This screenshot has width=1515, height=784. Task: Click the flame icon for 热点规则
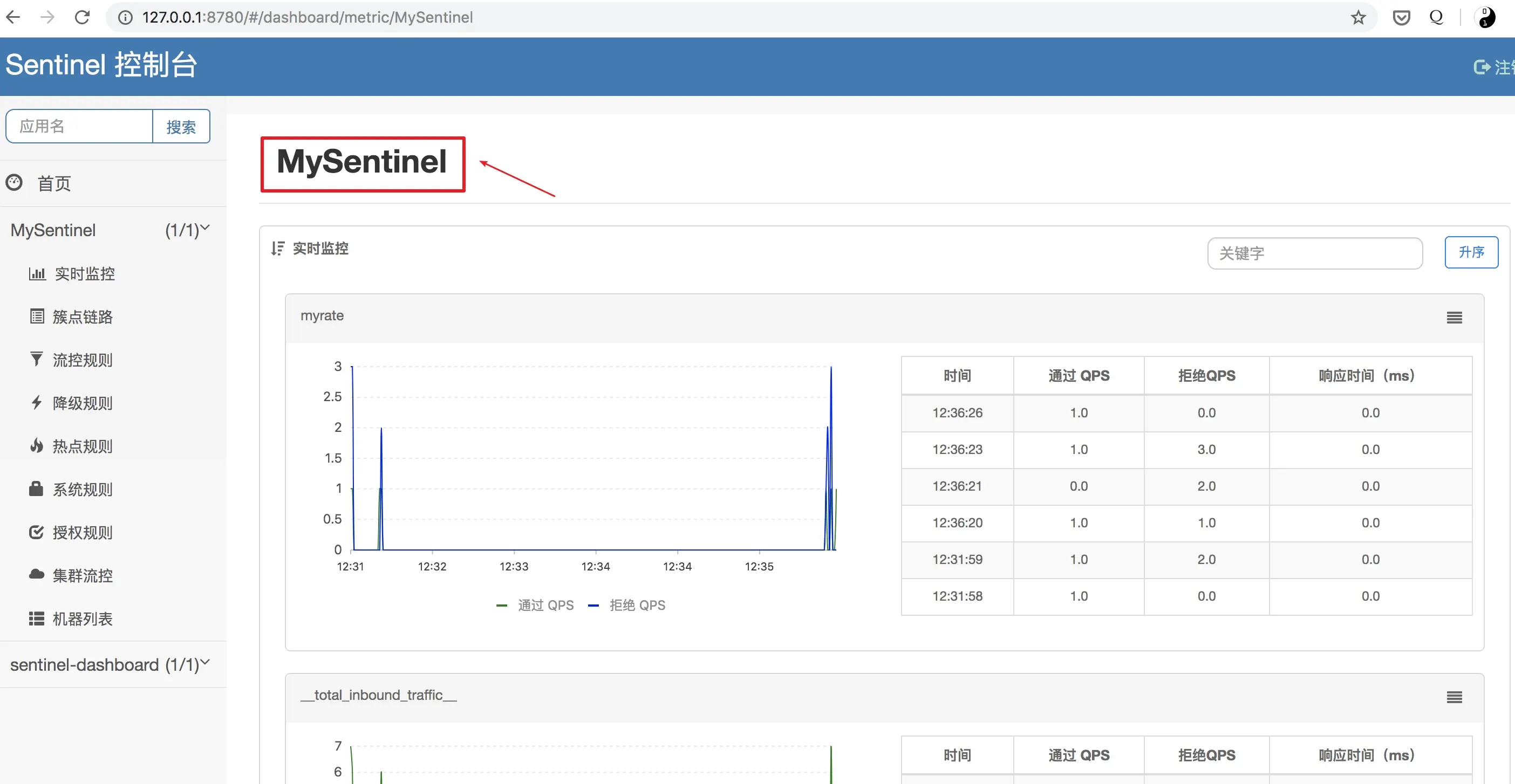37,445
